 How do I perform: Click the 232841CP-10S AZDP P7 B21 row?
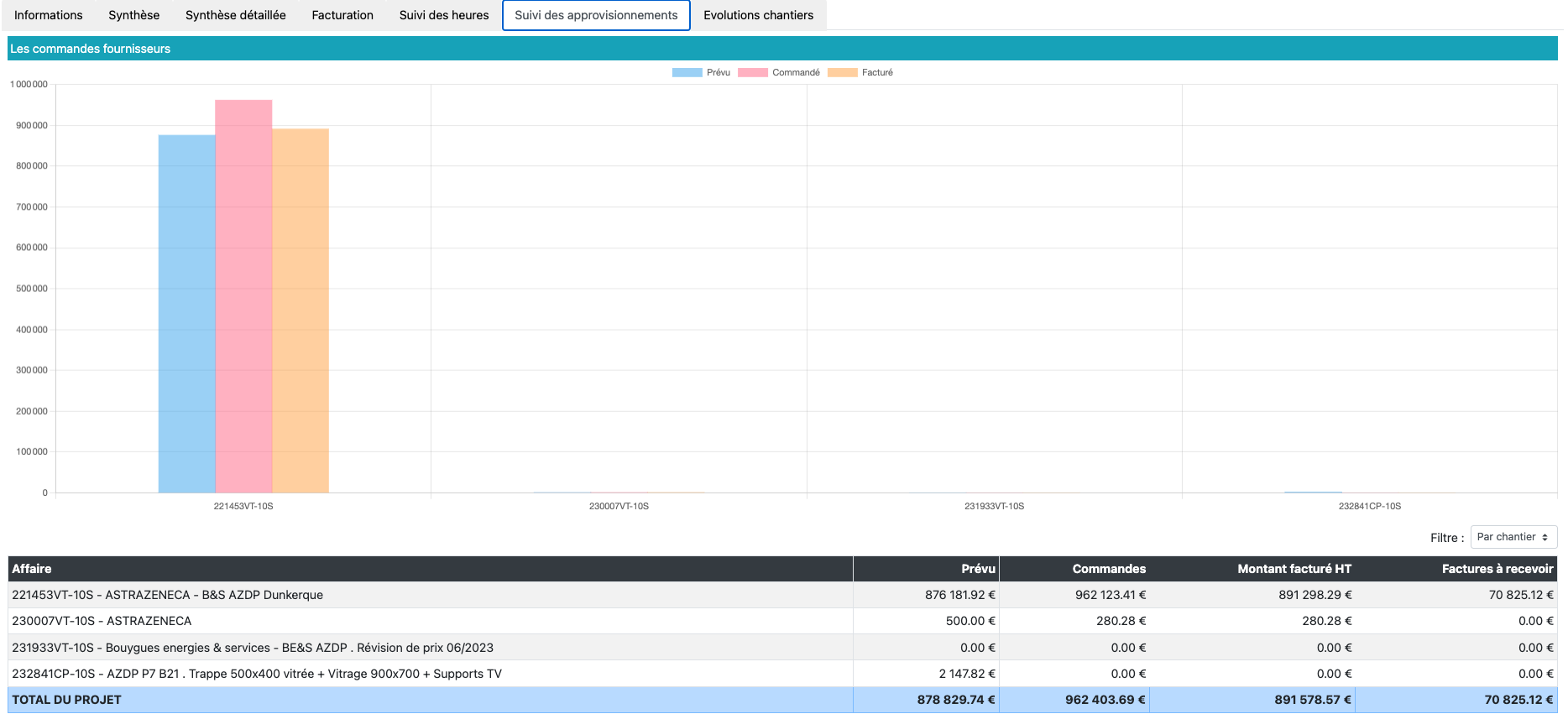coord(256,674)
